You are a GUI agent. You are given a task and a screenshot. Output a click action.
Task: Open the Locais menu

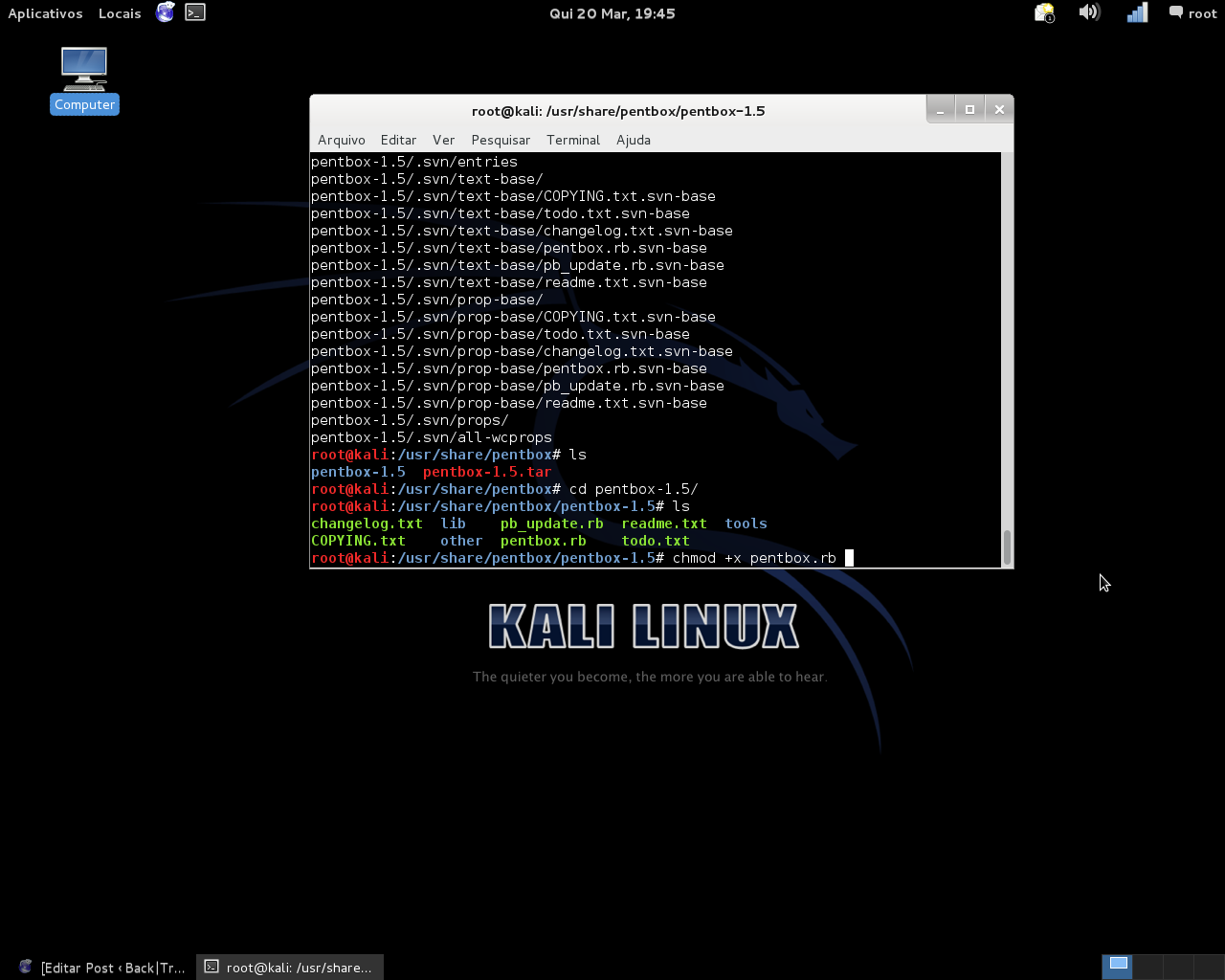[x=120, y=13]
